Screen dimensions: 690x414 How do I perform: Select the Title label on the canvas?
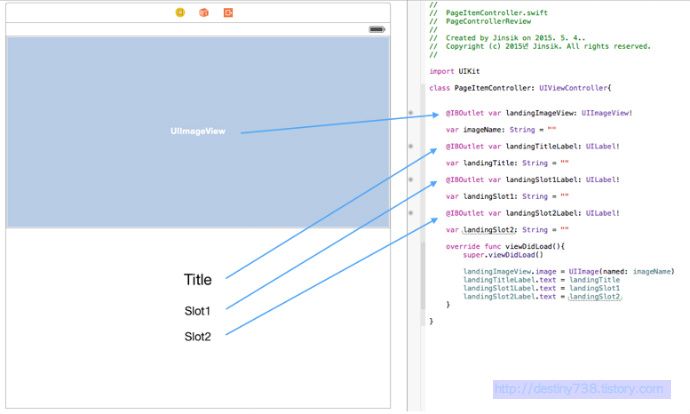198,279
